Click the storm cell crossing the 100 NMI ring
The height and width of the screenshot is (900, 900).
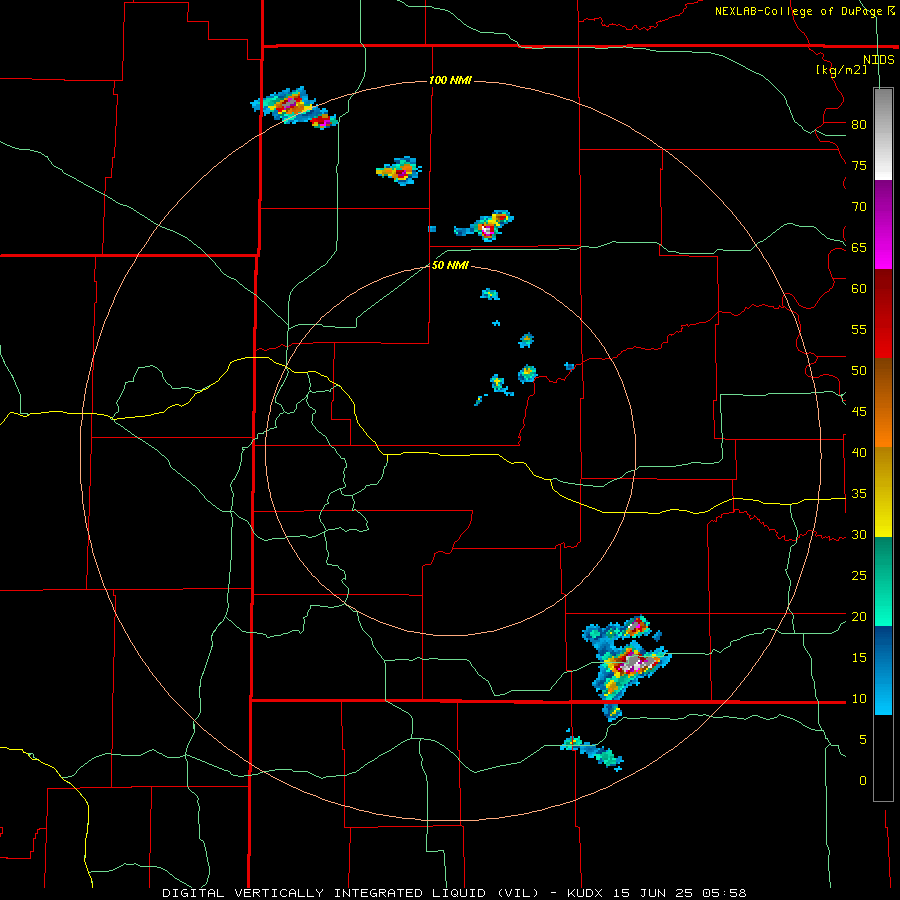tap(293, 107)
